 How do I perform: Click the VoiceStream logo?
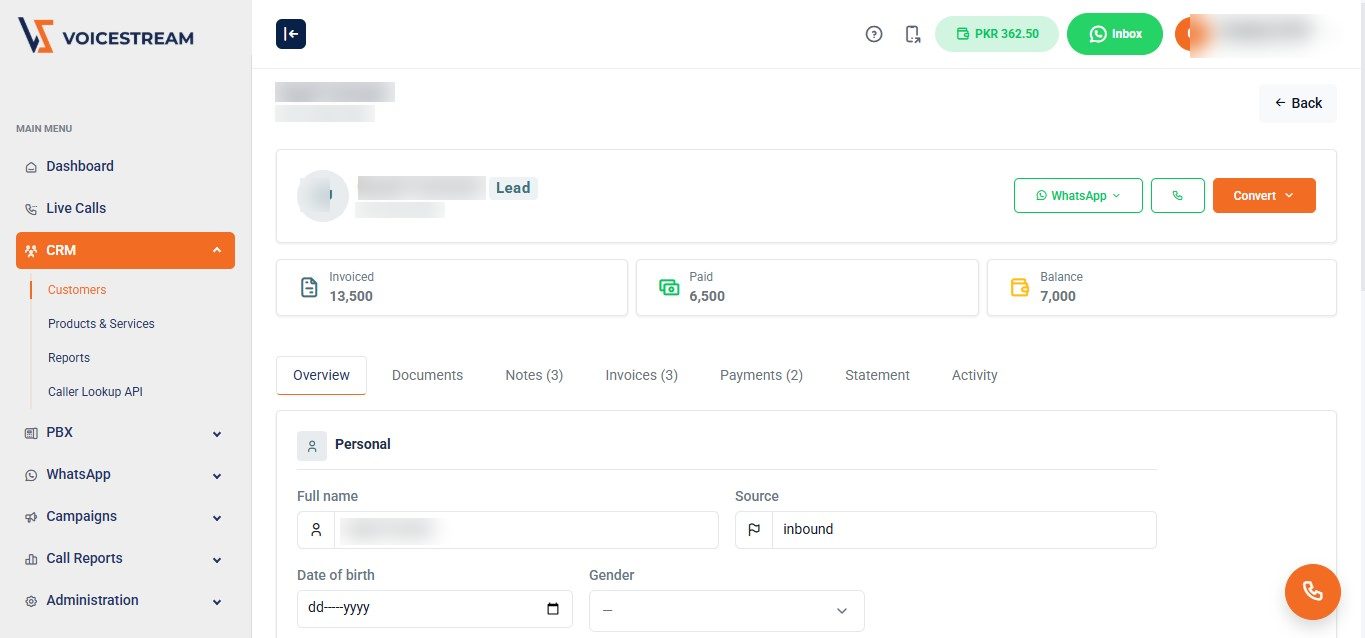click(x=106, y=36)
